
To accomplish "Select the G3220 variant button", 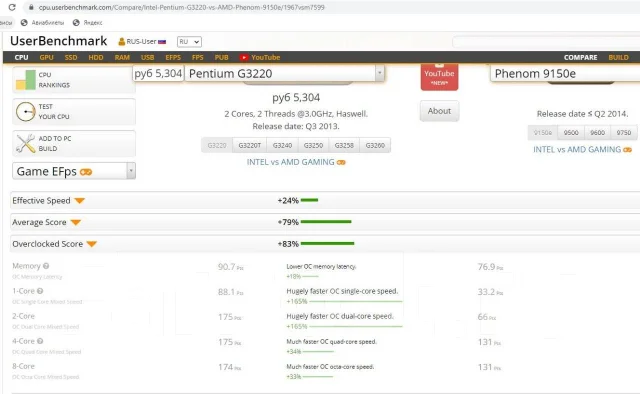I will (217, 145).
